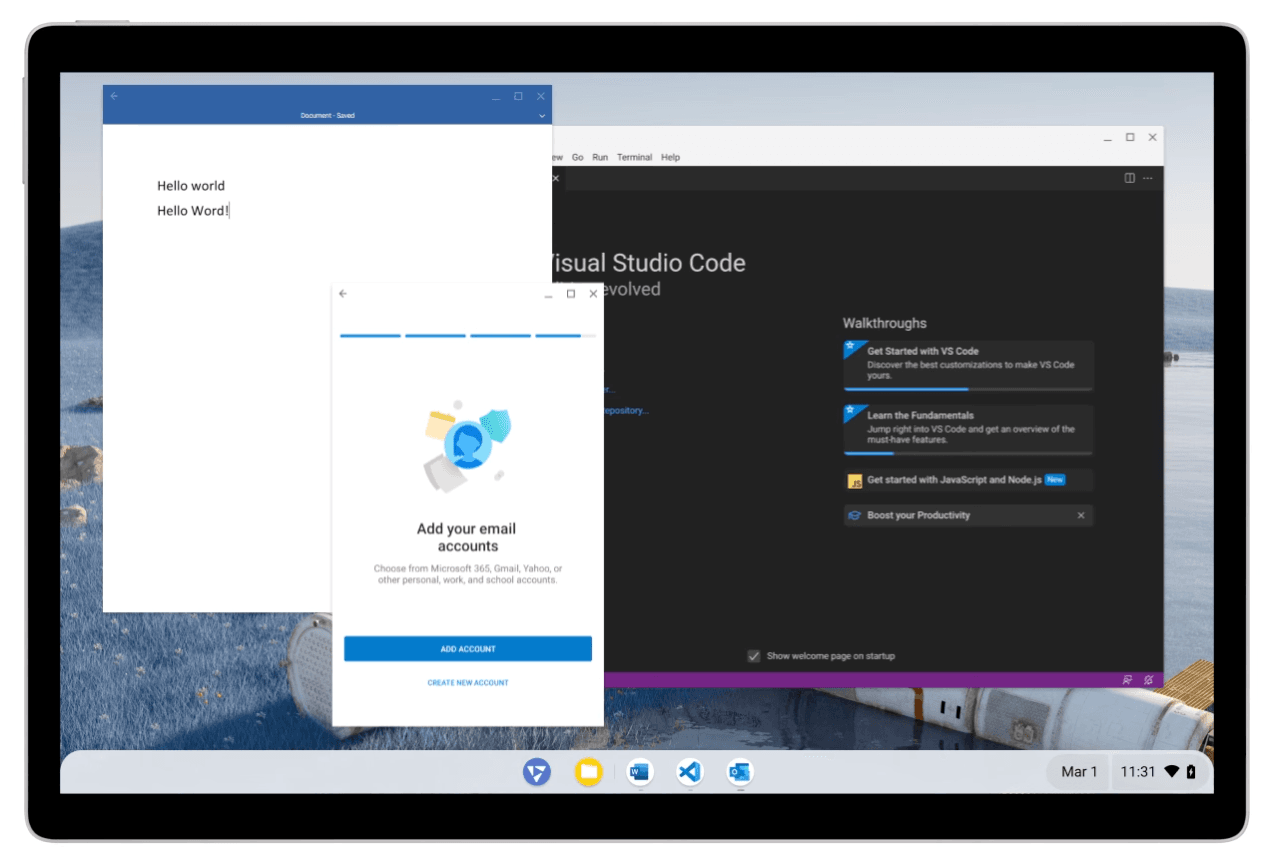Open VS Code editor More Actions menu

[x=1147, y=179]
